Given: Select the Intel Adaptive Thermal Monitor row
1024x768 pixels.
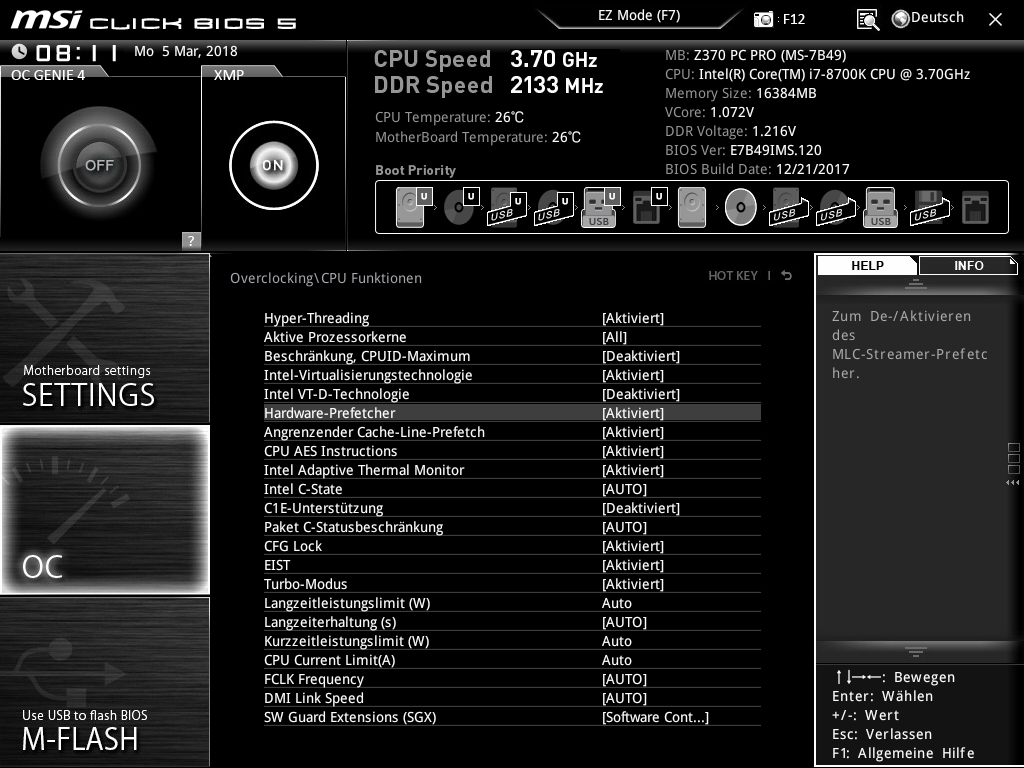Looking at the screenshot, I should (512, 470).
